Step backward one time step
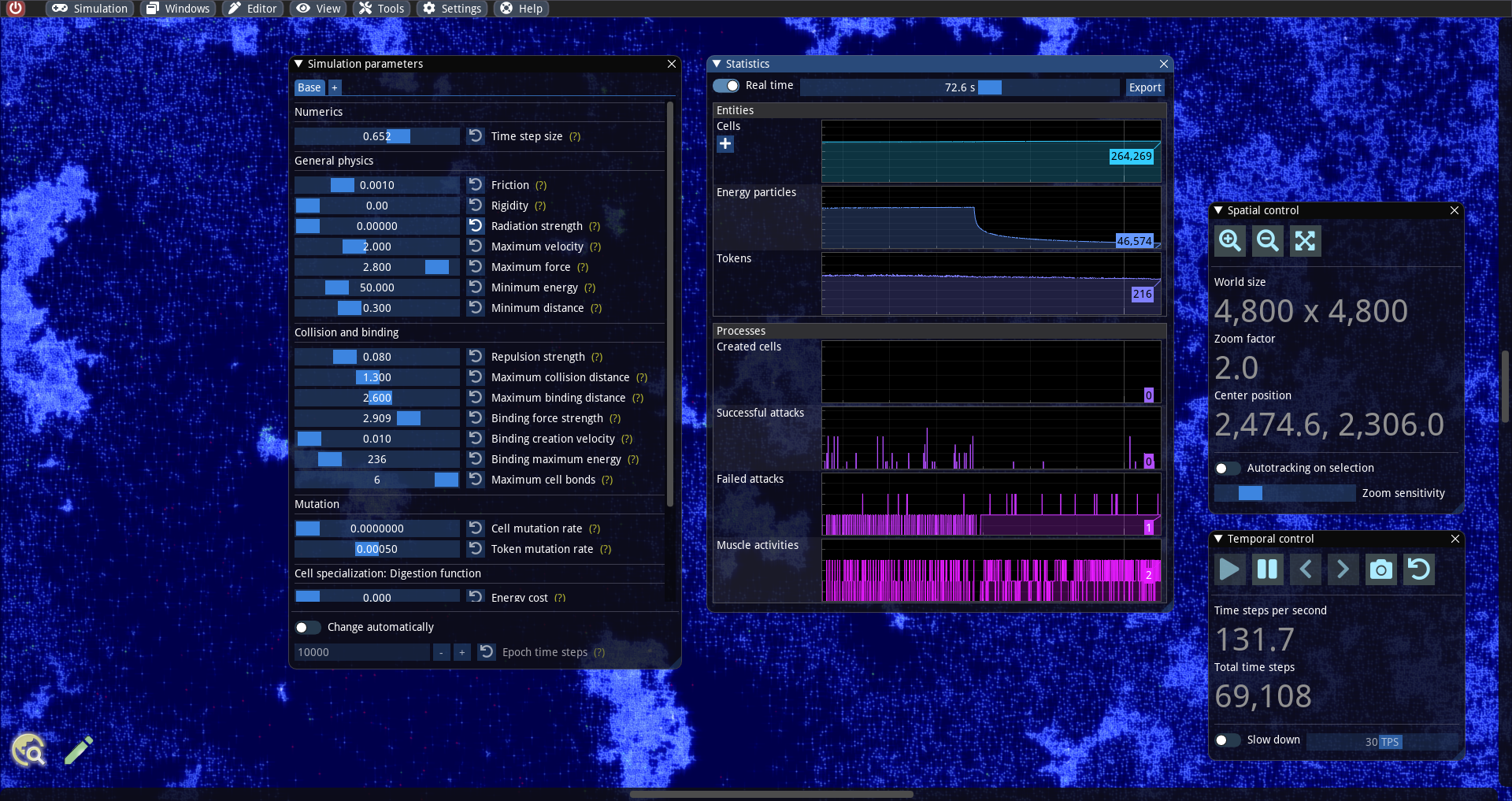This screenshot has height=801, width=1512. tap(1305, 569)
